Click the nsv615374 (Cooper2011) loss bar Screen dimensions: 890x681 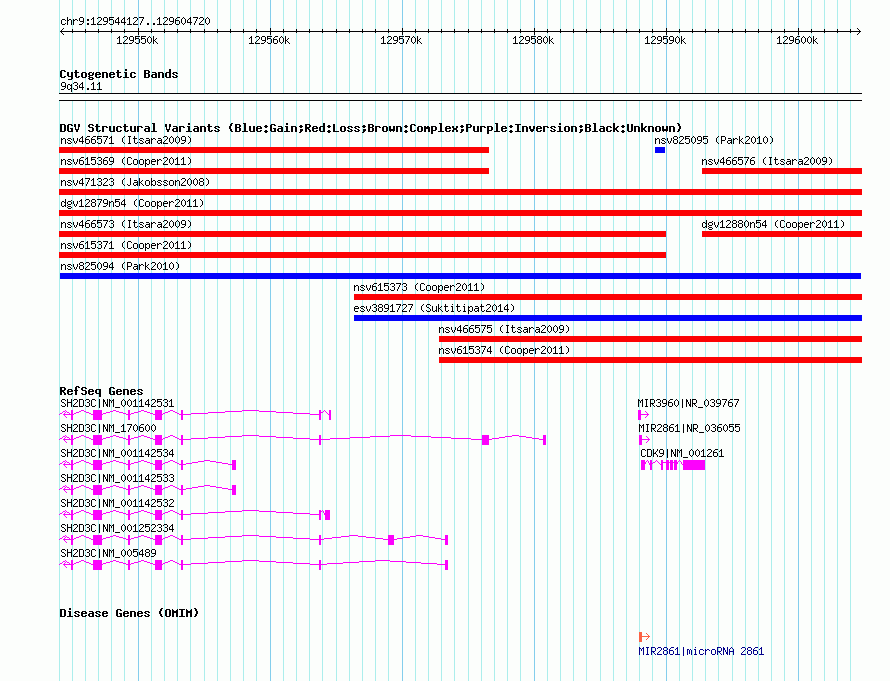point(650,360)
